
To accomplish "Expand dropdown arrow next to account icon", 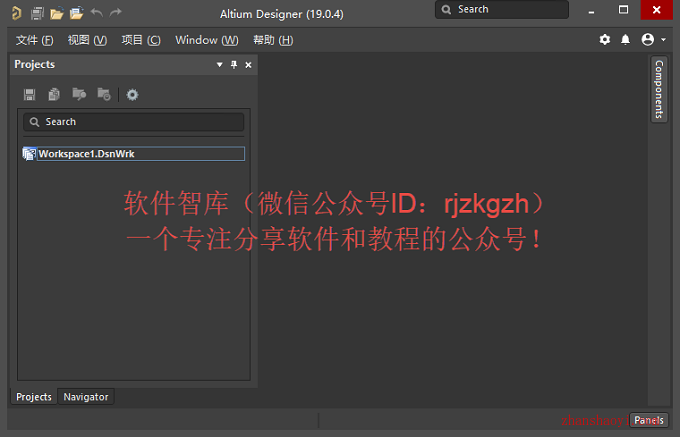I will pos(664,40).
